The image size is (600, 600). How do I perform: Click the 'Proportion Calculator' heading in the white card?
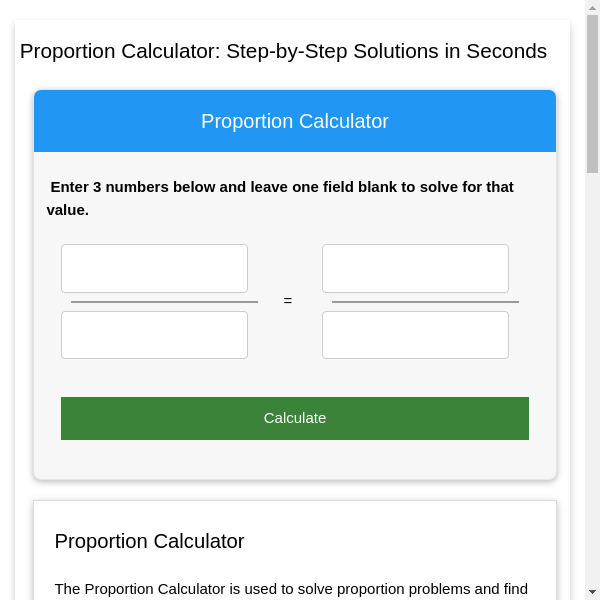[x=149, y=541]
